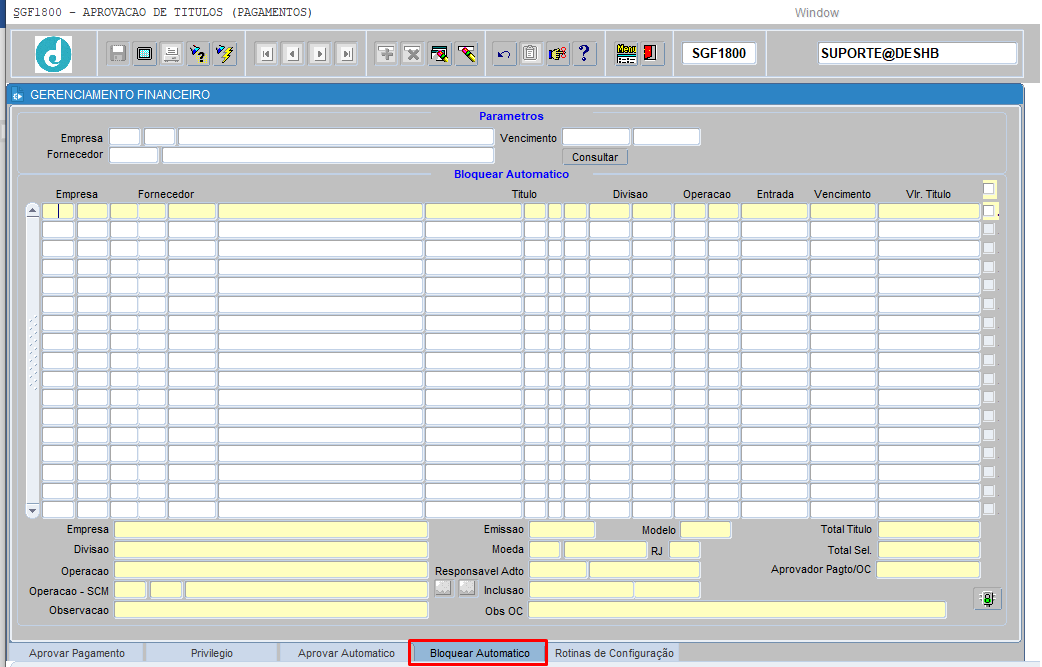Screen dimensions: 1042x667
Task: Click the second Vencimento date field
Action: coord(667,138)
